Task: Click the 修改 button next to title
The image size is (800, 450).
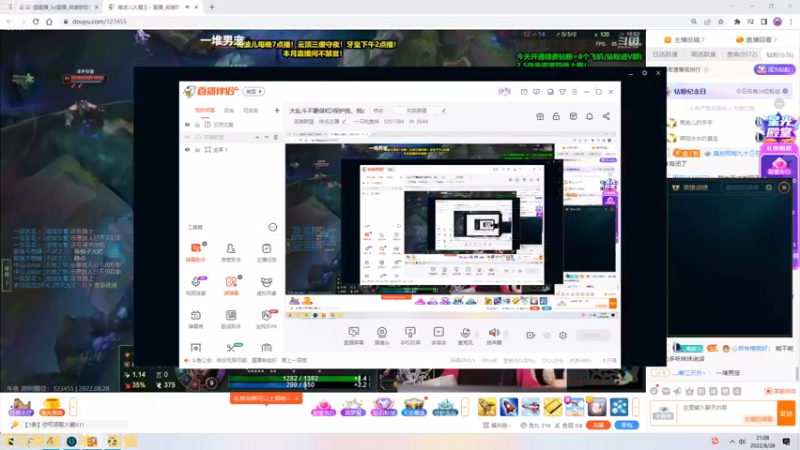Action: (378, 110)
